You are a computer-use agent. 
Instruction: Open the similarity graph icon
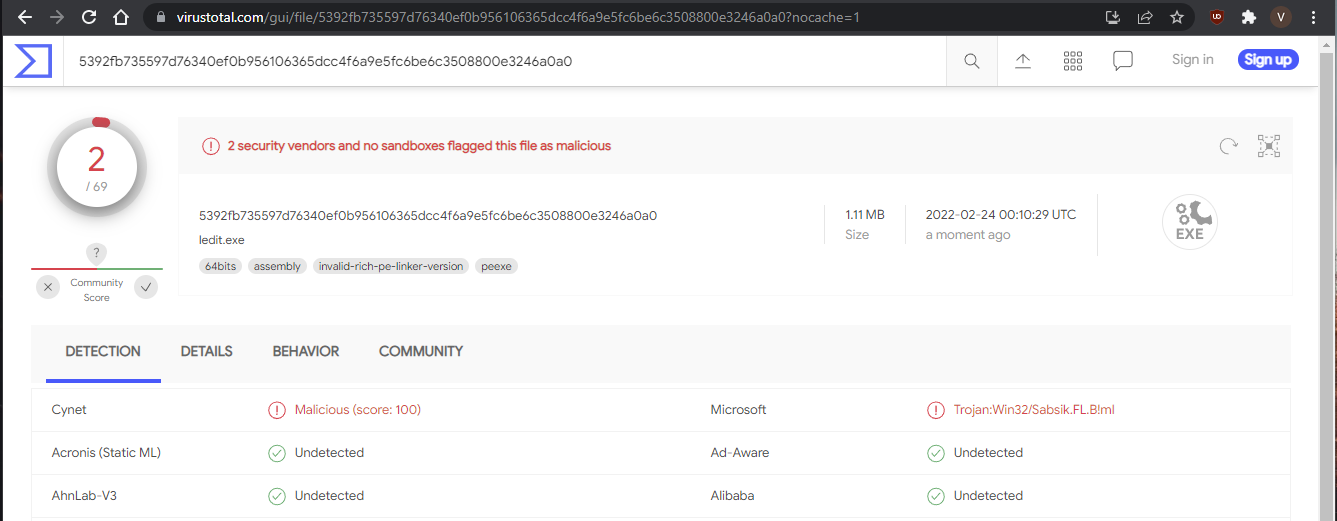coord(1269,146)
